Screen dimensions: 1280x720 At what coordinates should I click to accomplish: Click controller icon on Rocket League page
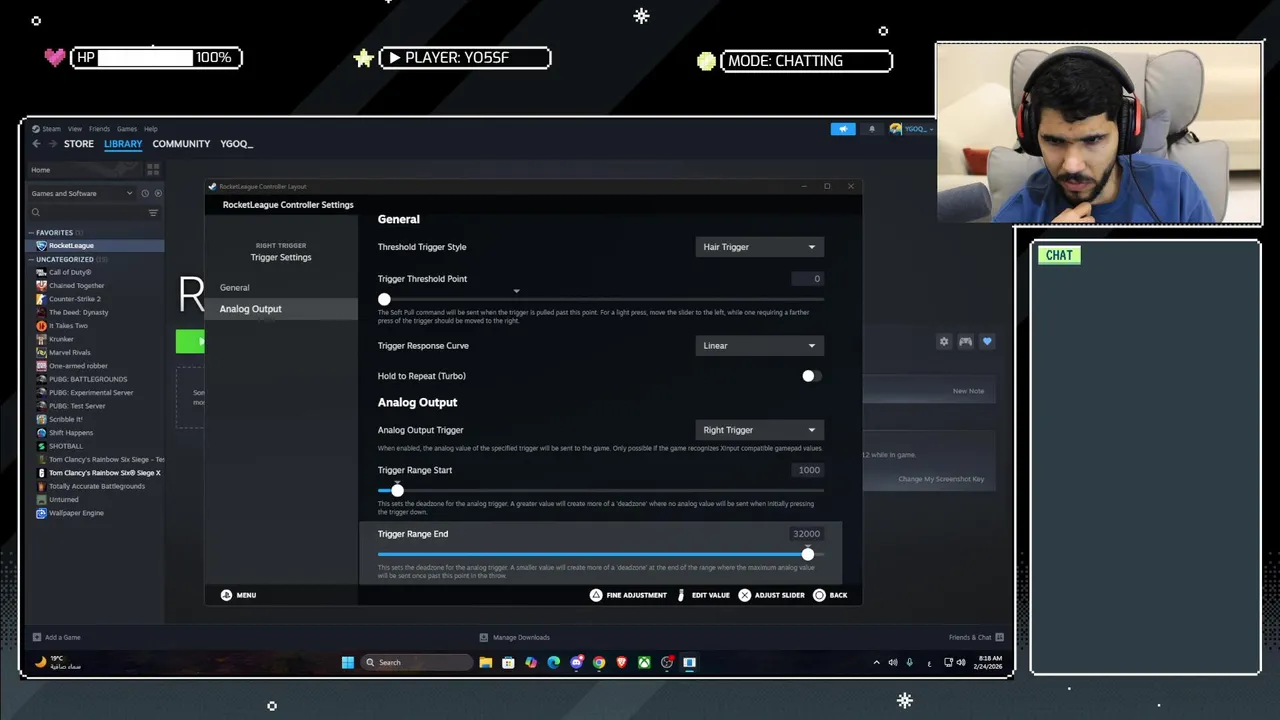click(965, 341)
